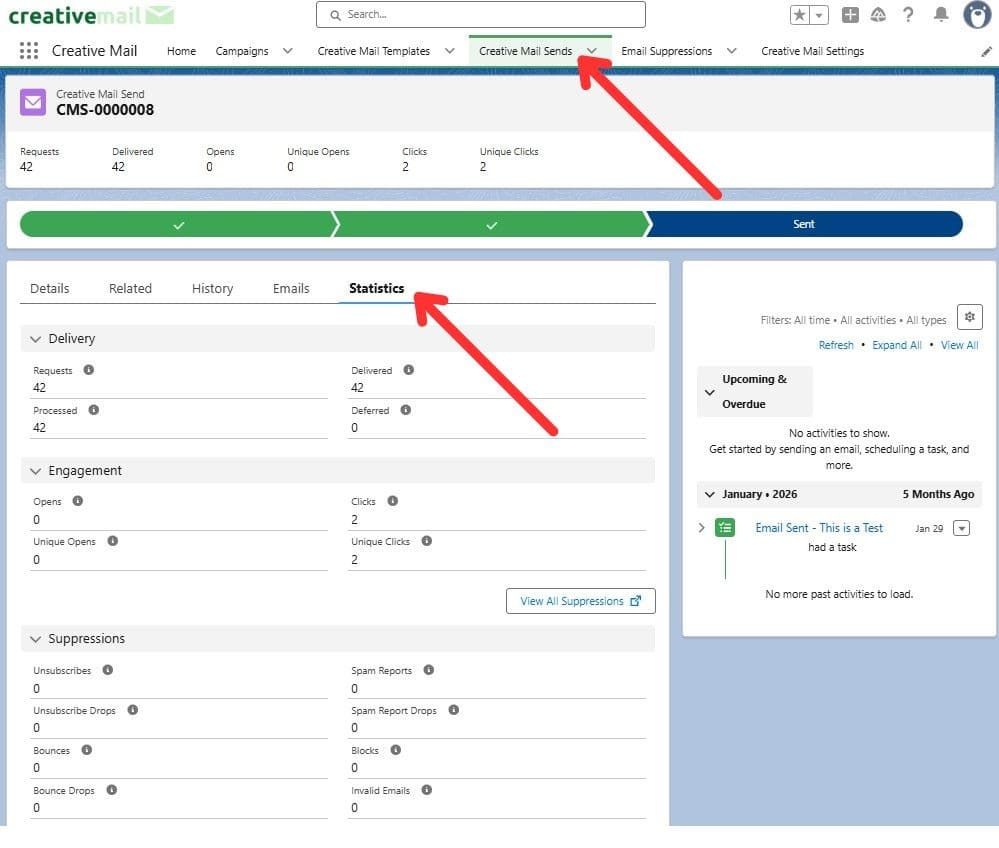The width and height of the screenshot is (999, 848).
Task: Show info for Opens field
Action: [x=78, y=501]
